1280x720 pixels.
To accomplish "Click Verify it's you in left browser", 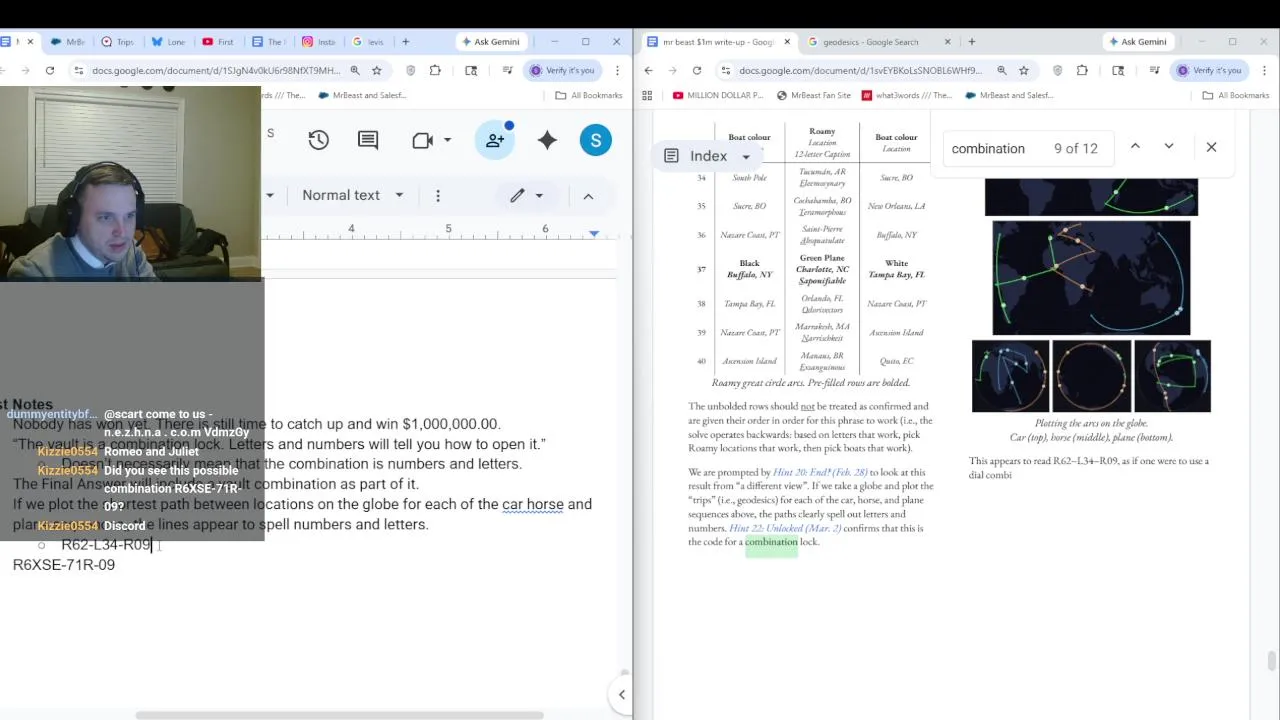I will (x=562, y=70).
